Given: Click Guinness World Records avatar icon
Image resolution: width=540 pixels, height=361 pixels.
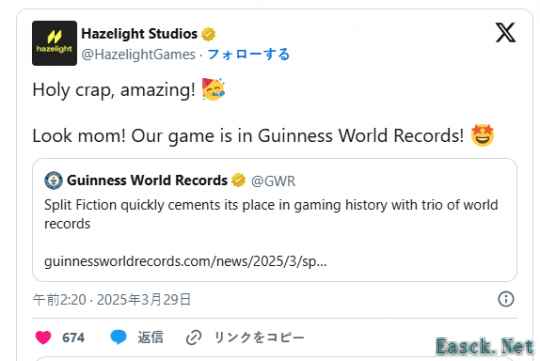Looking at the screenshot, I should (x=53, y=180).
